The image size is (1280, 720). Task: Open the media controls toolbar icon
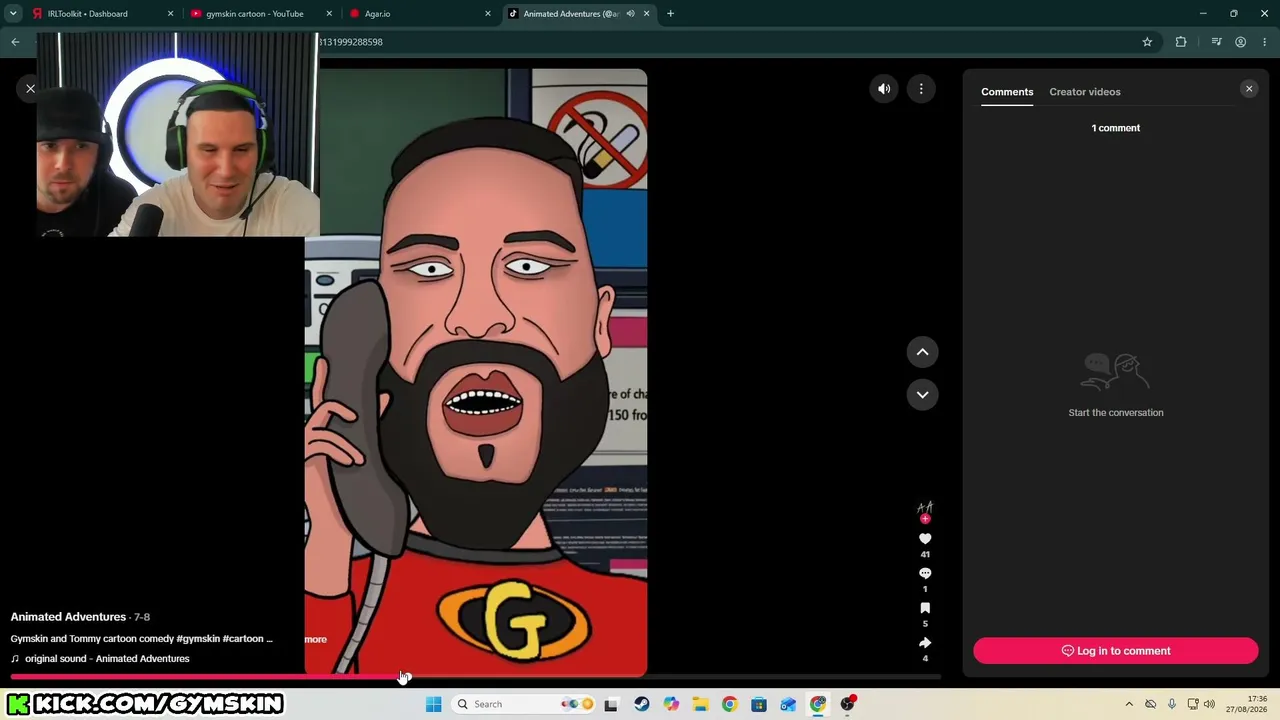pos(1216,42)
